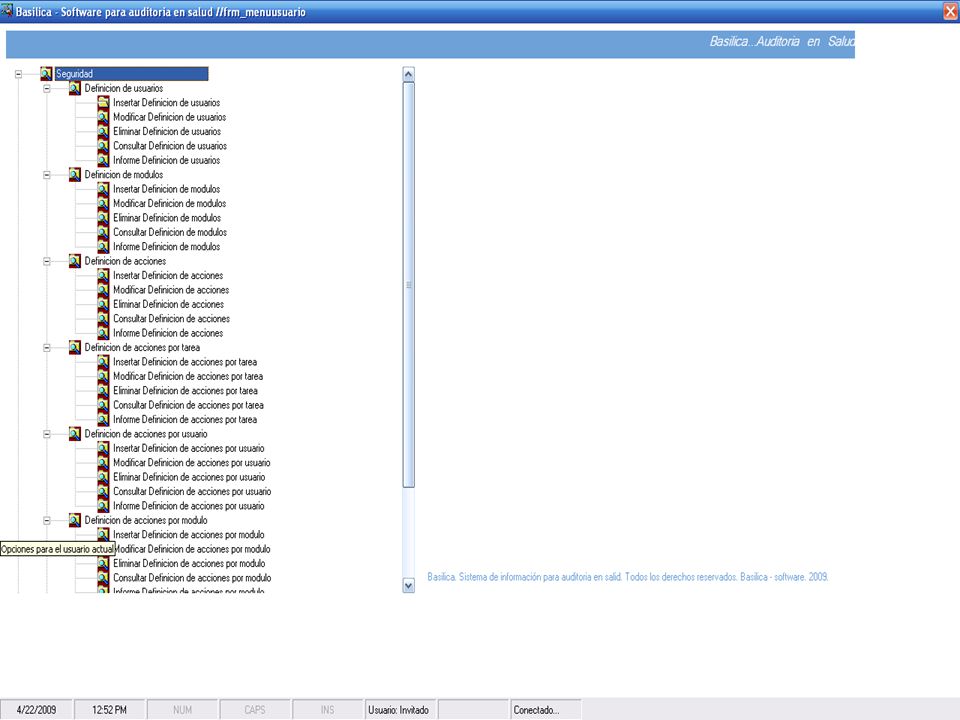Click icon of Insertar Definicion de acciones por tarea
This screenshot has width=960, height=720.
point(103,362)
